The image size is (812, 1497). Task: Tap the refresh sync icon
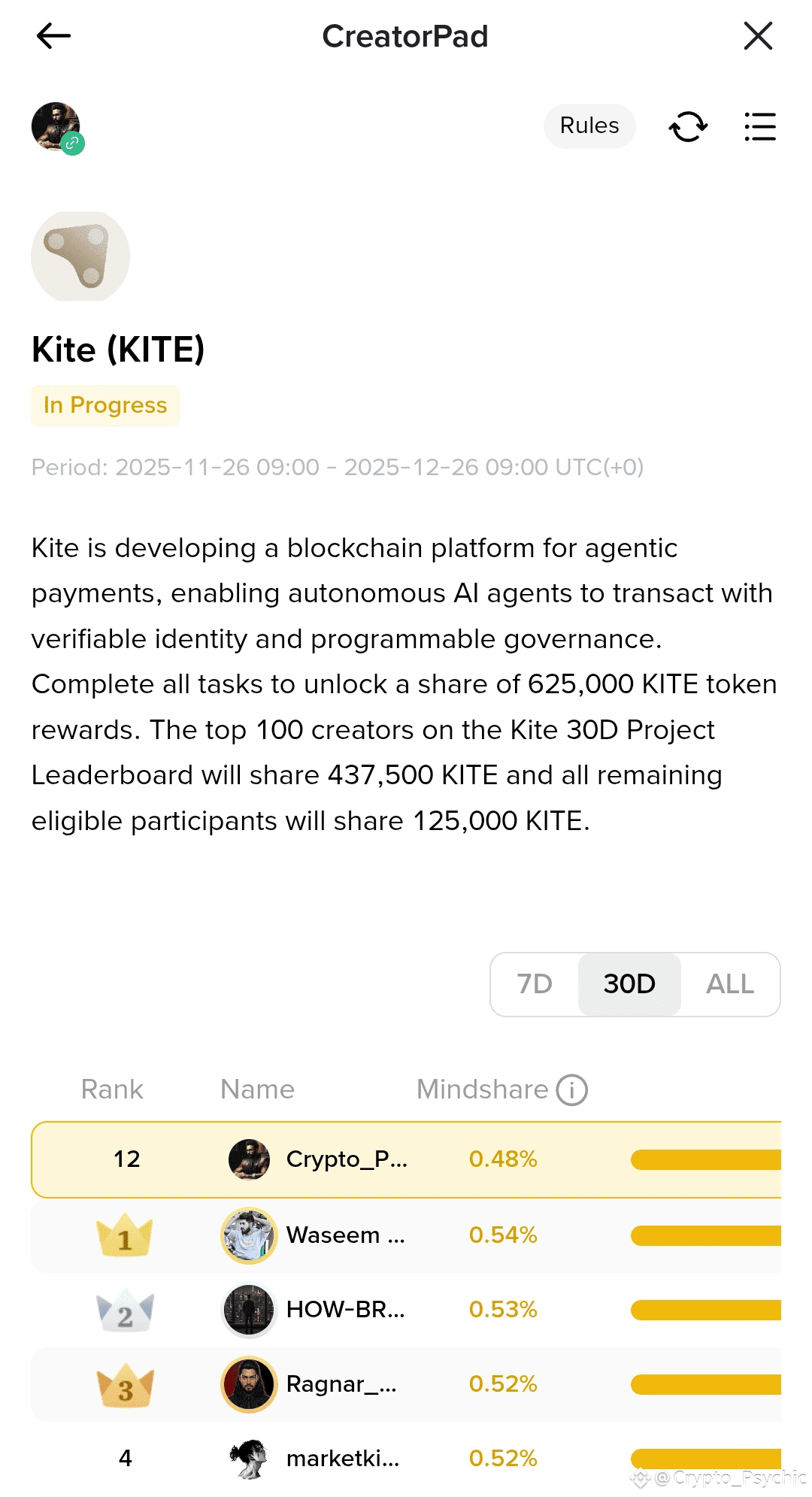coord(688,126)
